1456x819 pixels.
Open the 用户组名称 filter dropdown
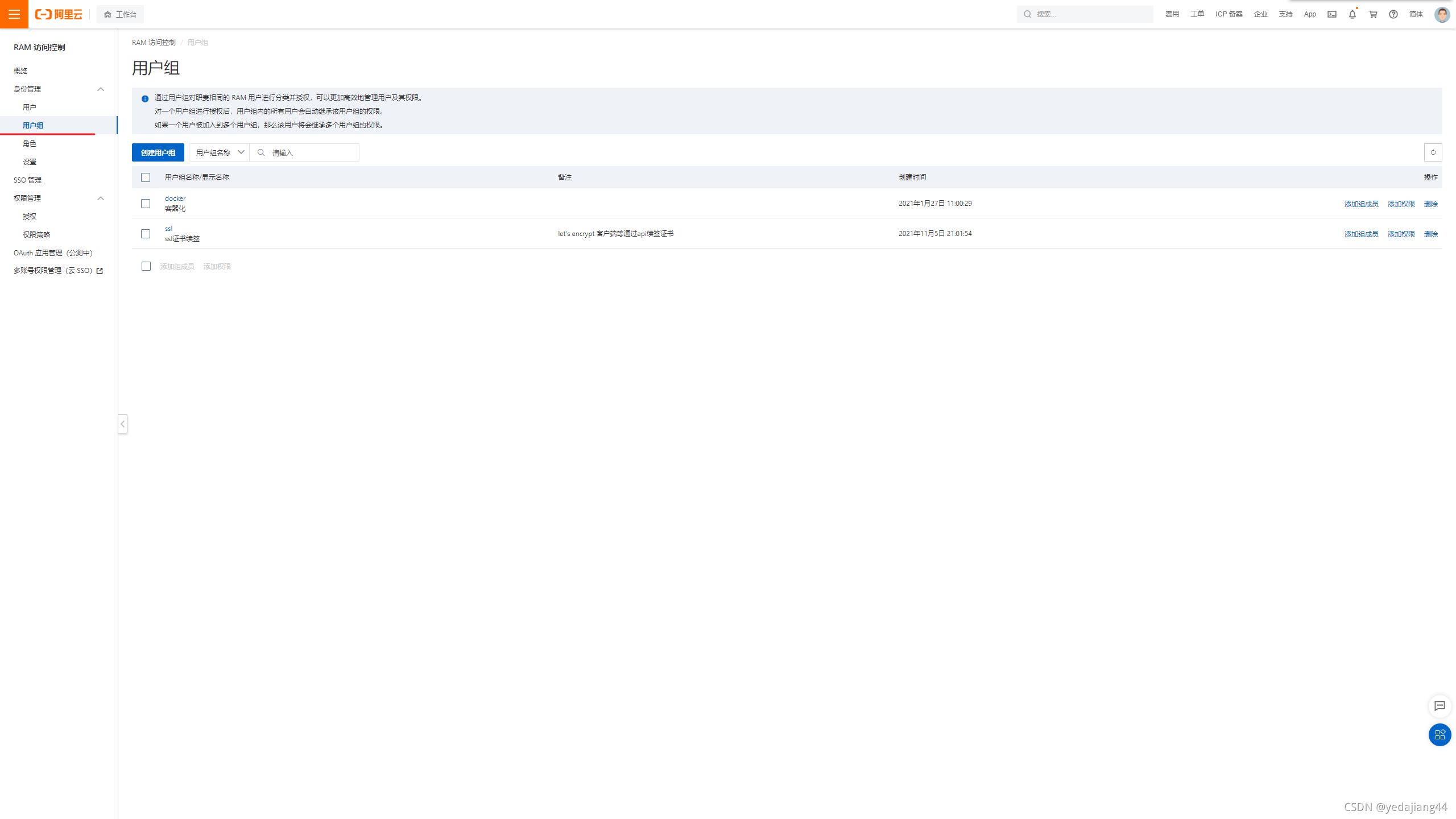(x=220, y=152)
